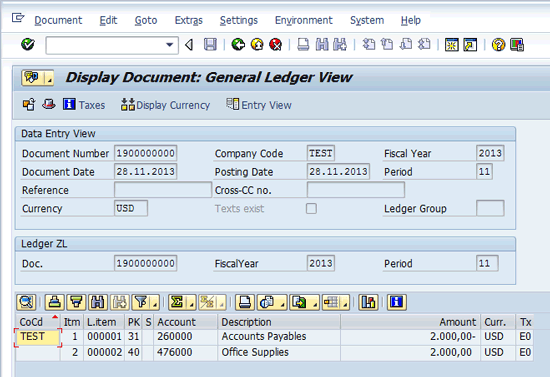Open the Environment menu

[x=303, y=20]
